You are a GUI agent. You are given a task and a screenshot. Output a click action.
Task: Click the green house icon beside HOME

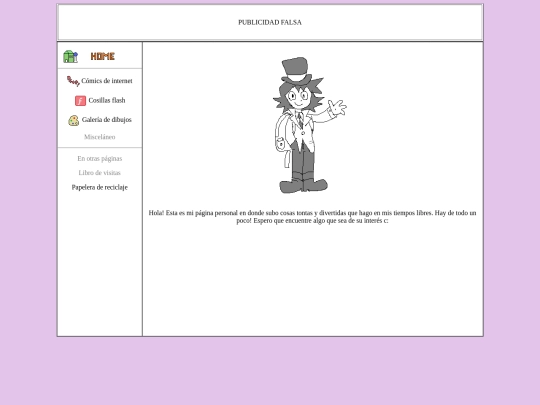coord(71,56)
